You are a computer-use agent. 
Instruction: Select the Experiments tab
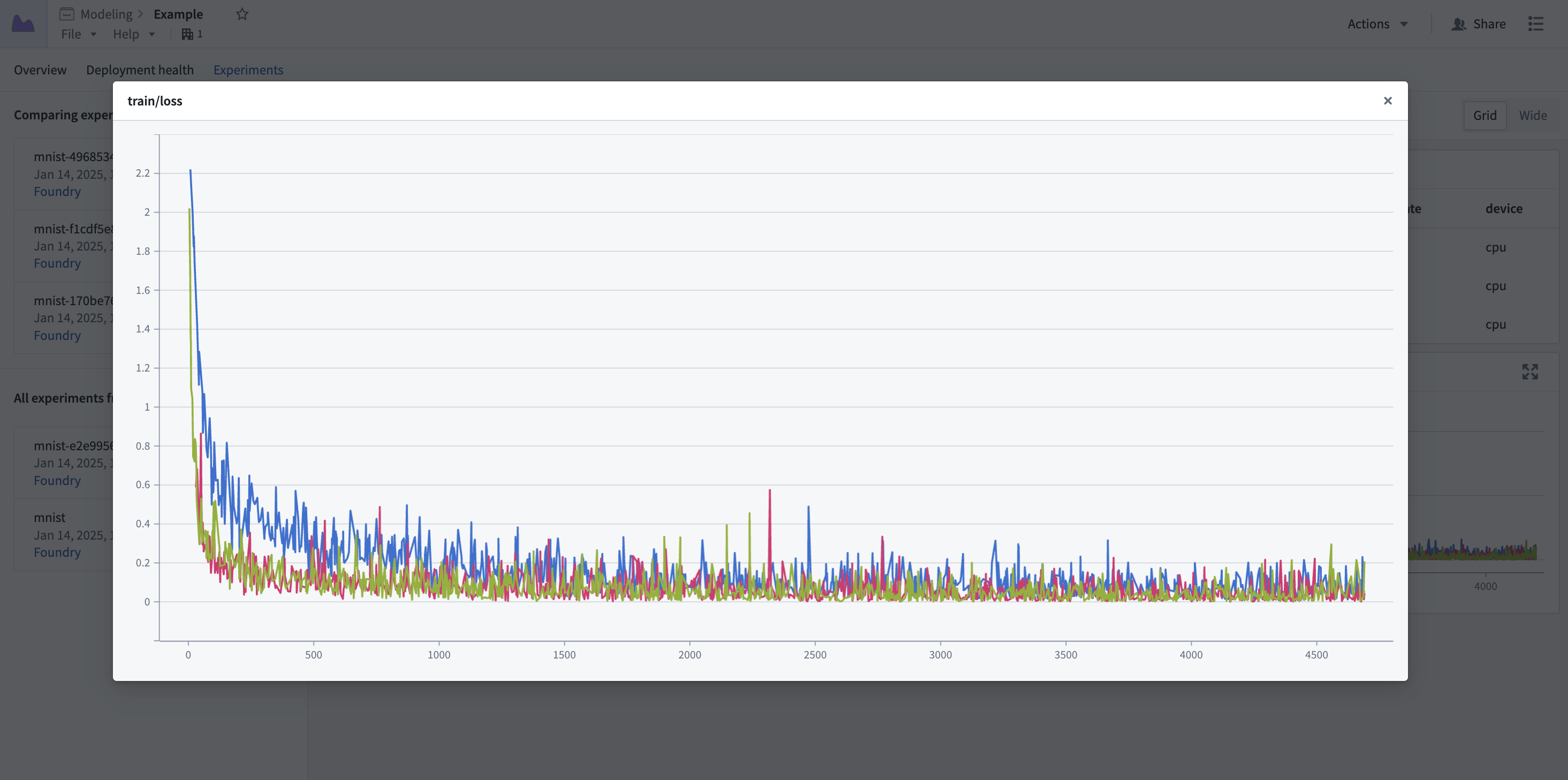(x=248, y=70)
